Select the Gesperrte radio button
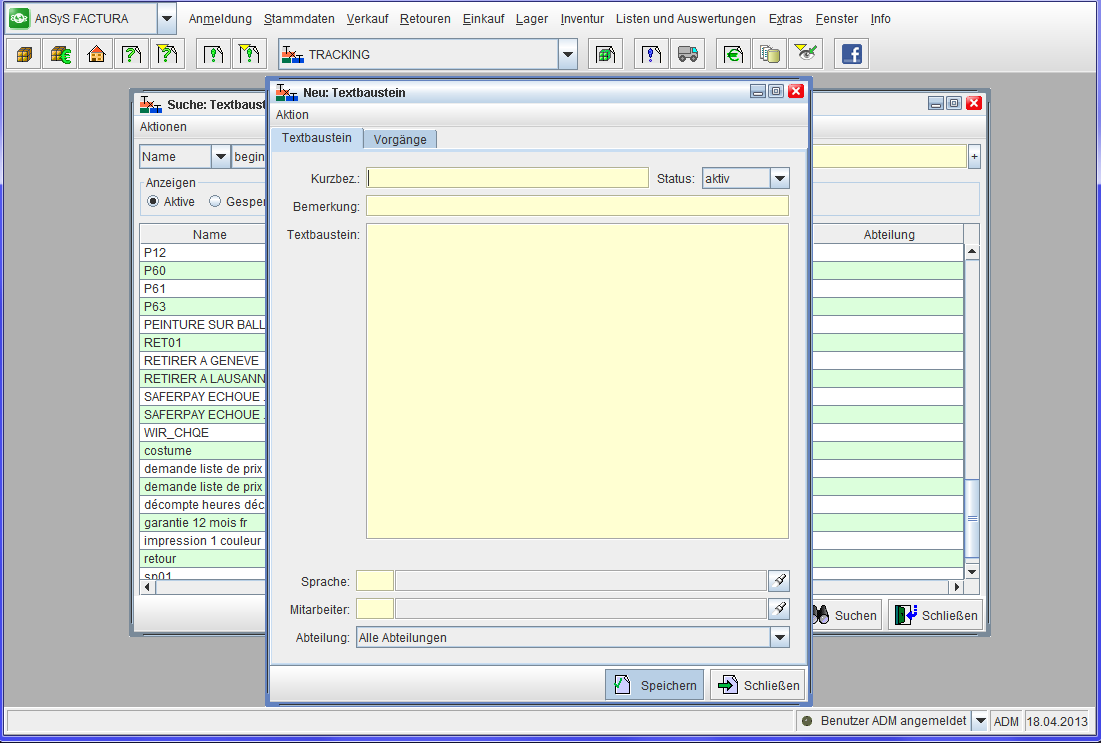 215,201
